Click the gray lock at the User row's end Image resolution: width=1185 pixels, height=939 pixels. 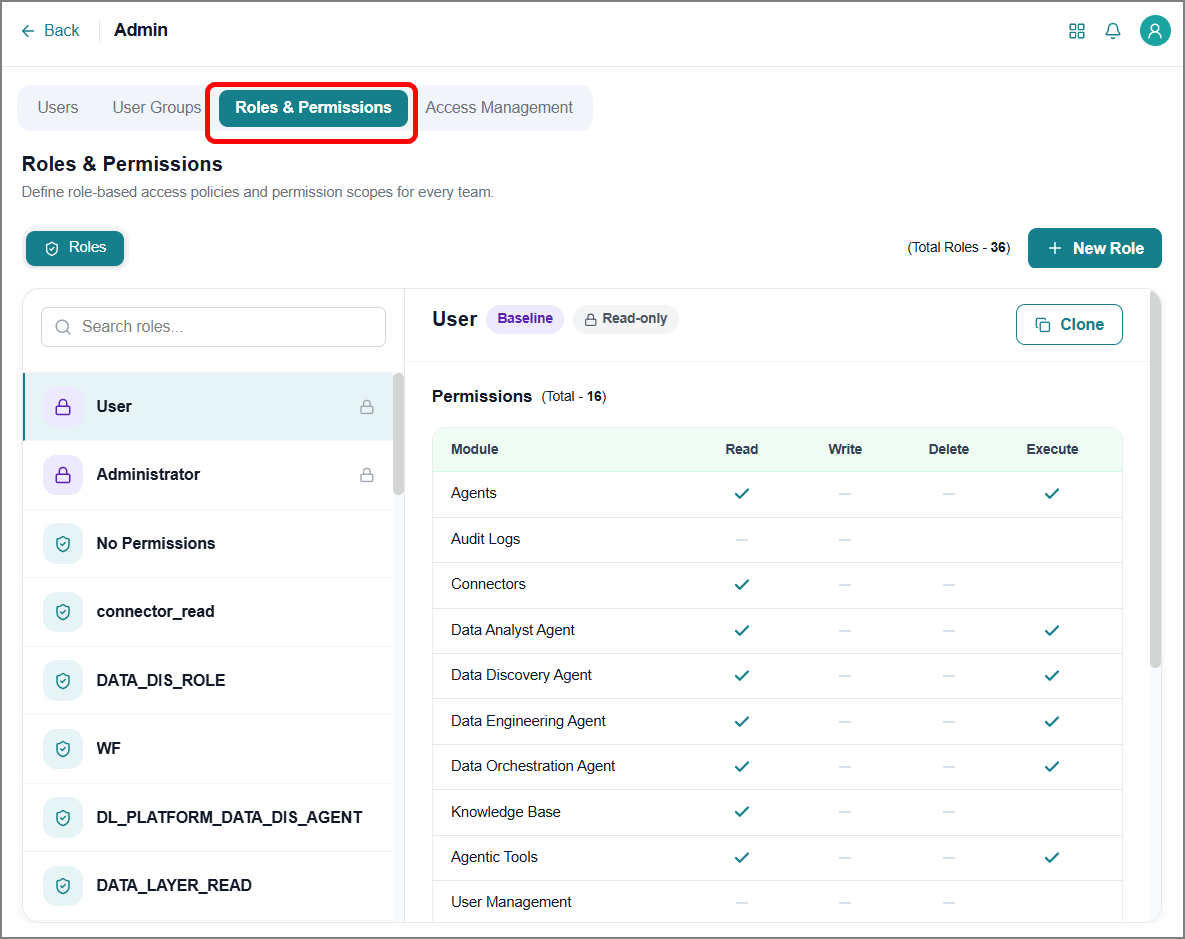(x=367, y=407)
